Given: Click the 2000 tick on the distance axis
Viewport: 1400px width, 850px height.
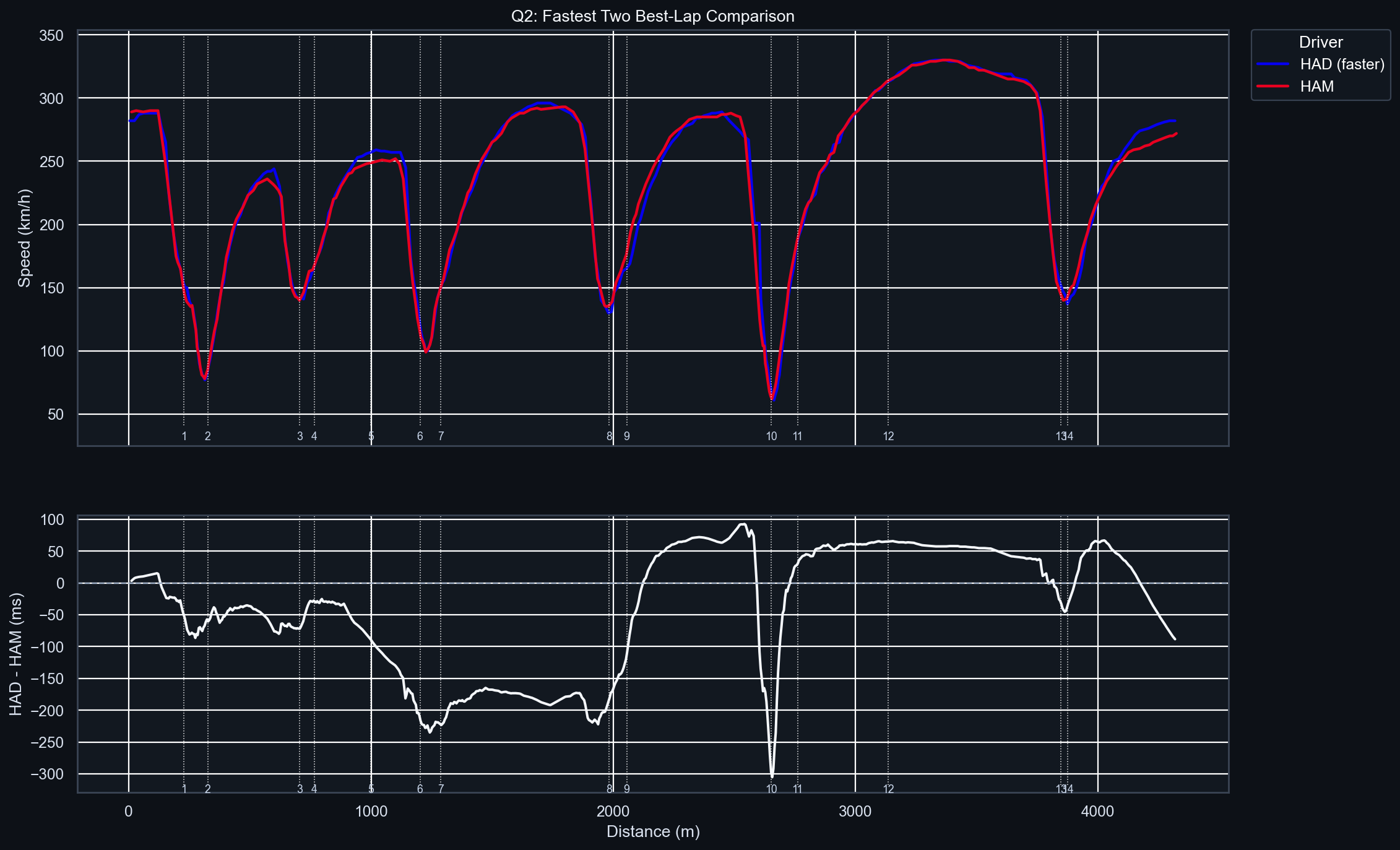Looking at the screenshot, I should tap(613, 811).
